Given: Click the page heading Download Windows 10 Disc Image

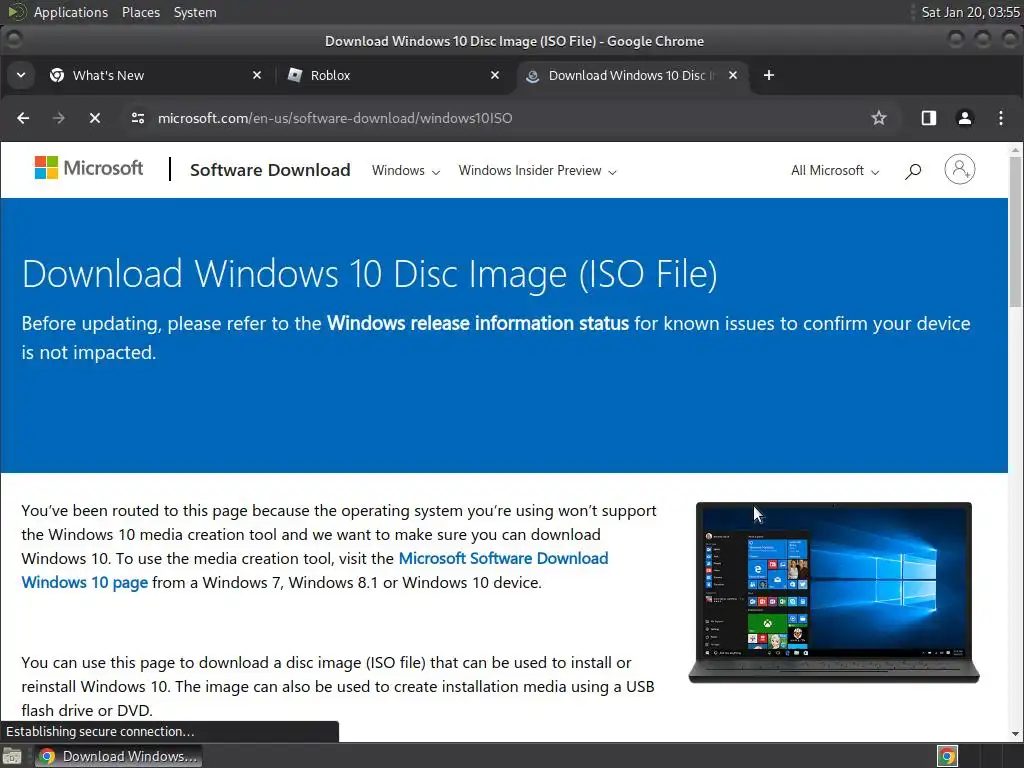Looking at the screenshot, I should coord(370,274).
